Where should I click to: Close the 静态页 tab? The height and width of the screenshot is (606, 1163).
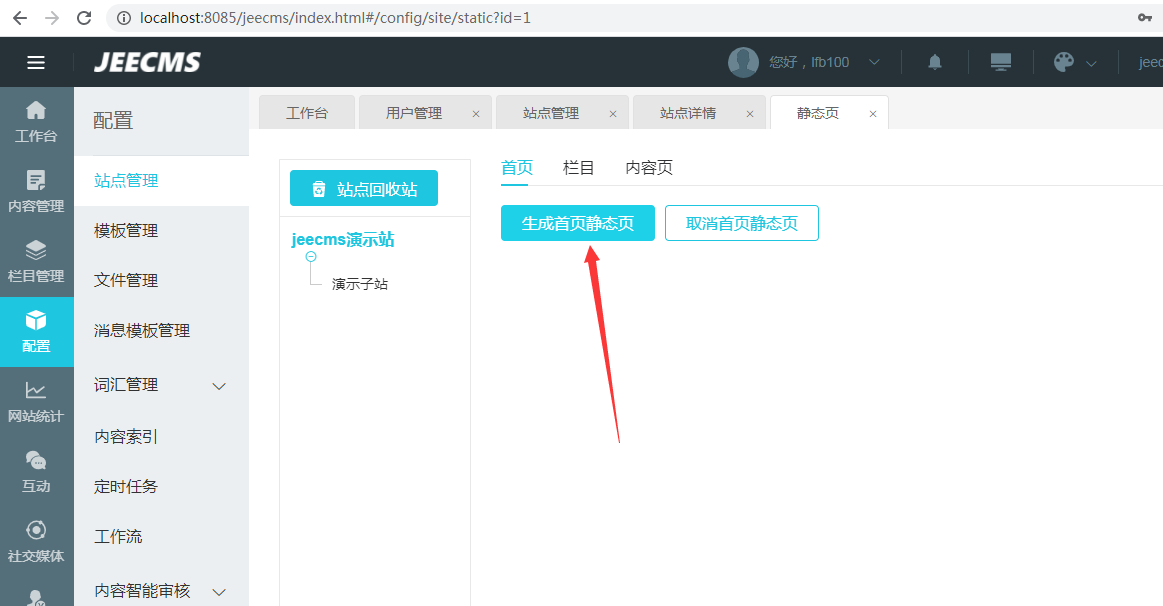pyautogui.click(x=873, y=114)
